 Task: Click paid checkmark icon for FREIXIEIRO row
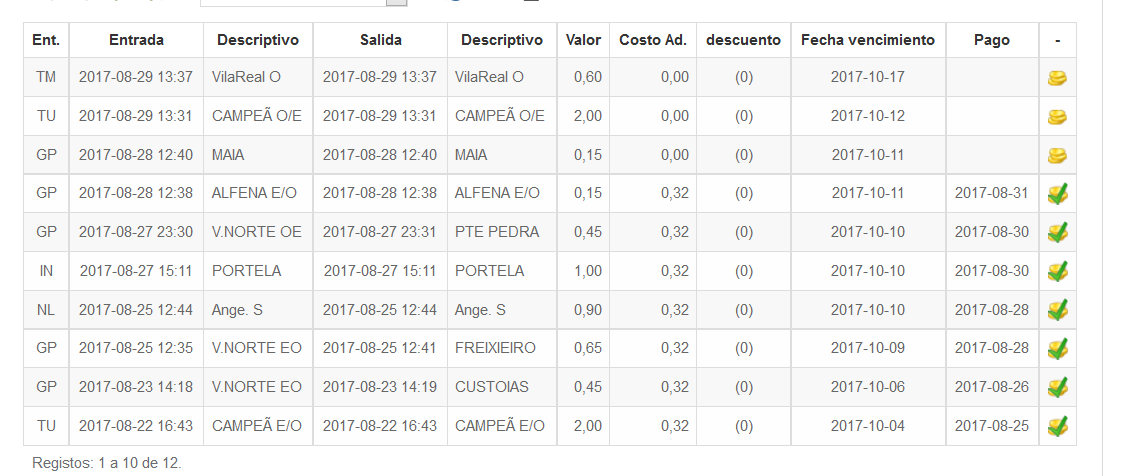coord(1057,348)
